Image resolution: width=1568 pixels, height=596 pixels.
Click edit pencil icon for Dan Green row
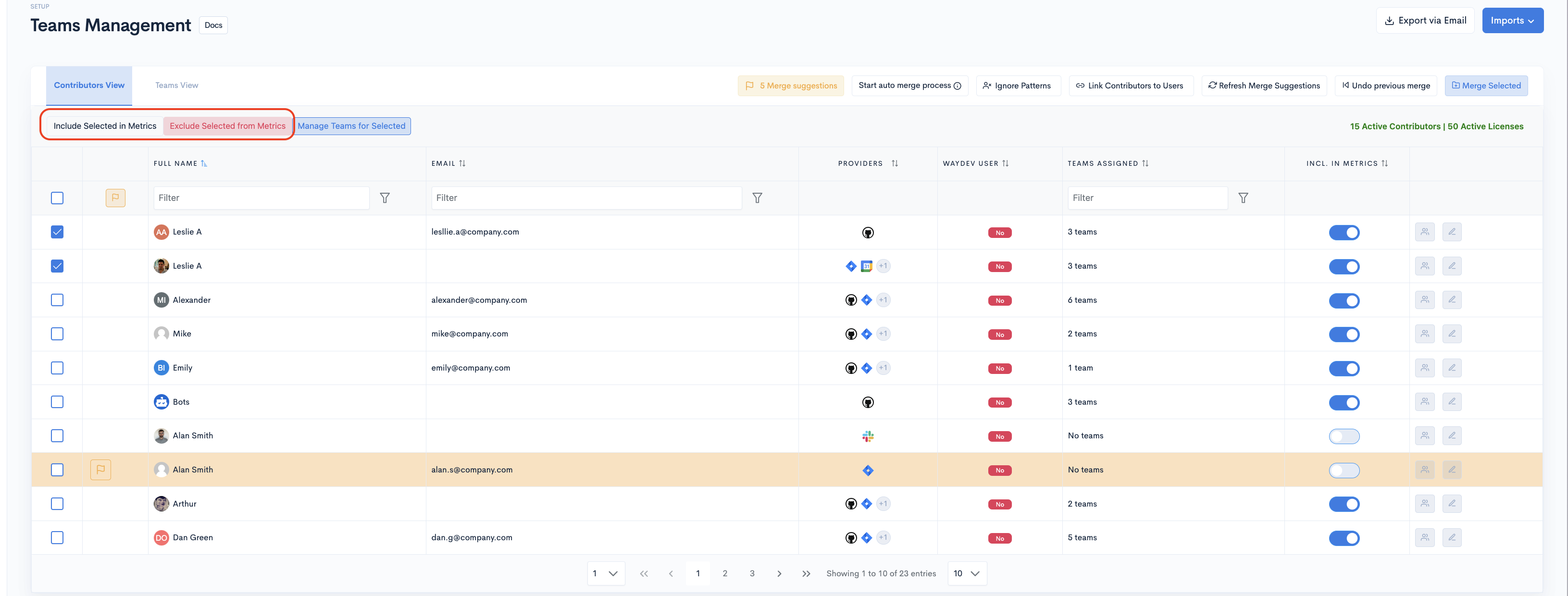pyautogui.click(x=1452, y=537)
